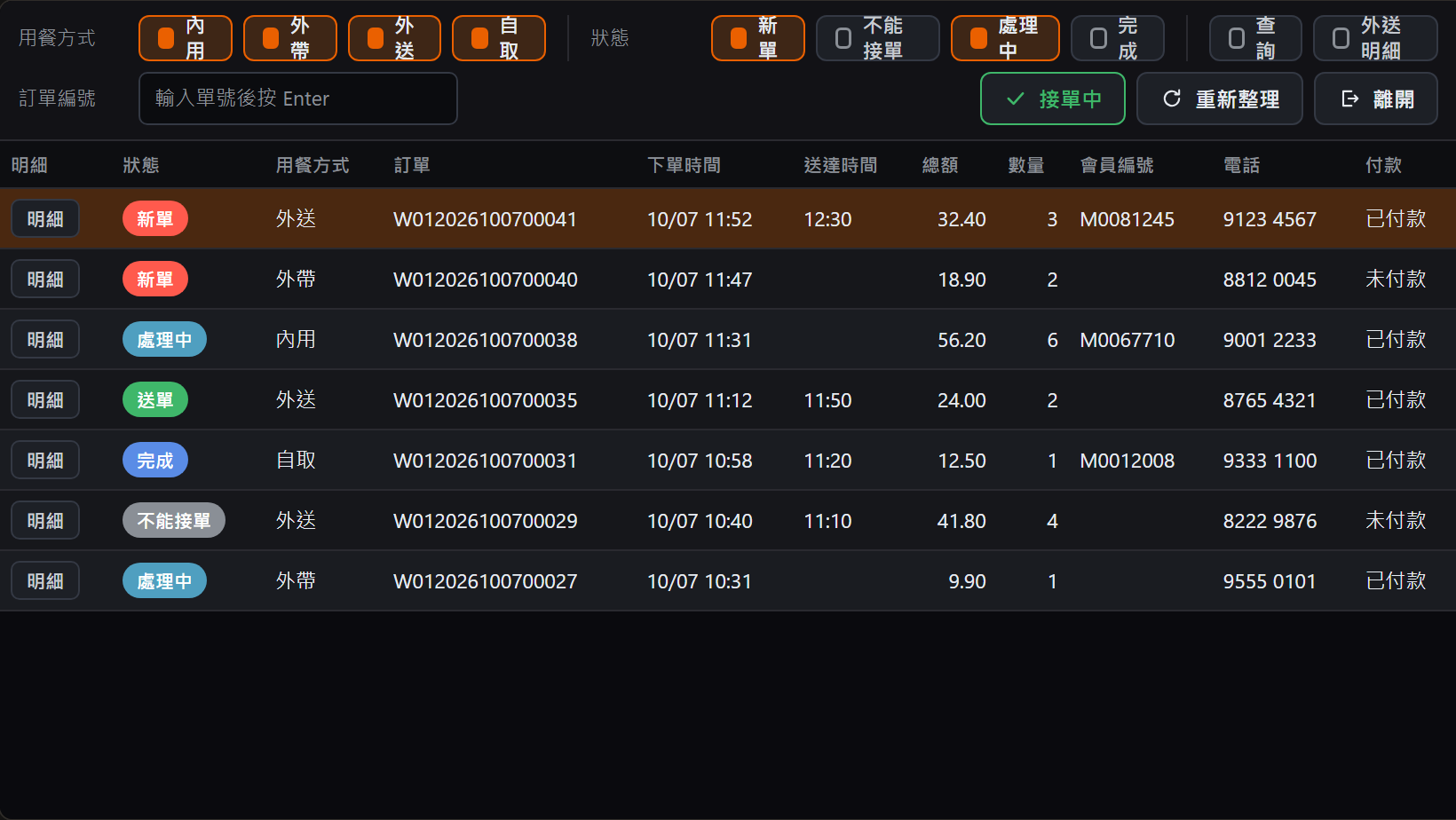1456x820 pixels.
Task: Click the 付款 column header
Action: pyautogui.click(x=1384, y=165)
